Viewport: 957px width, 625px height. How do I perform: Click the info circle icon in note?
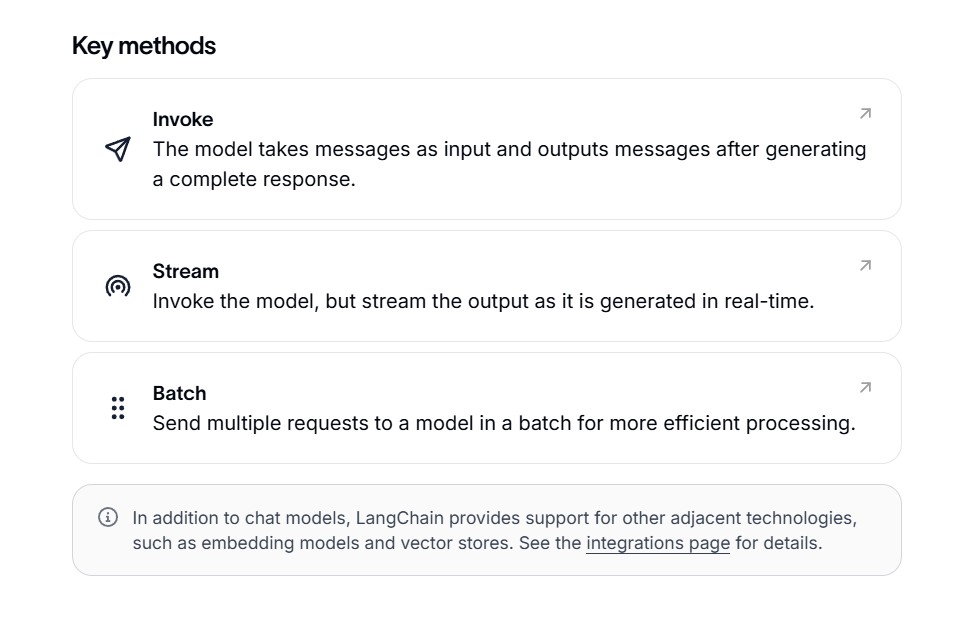[x=108, y=517]
